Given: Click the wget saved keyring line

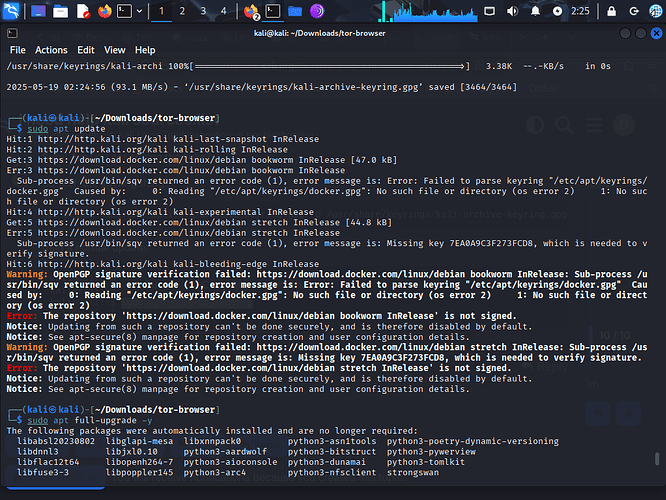Looking at the screenshot, I should click(262, 87).
